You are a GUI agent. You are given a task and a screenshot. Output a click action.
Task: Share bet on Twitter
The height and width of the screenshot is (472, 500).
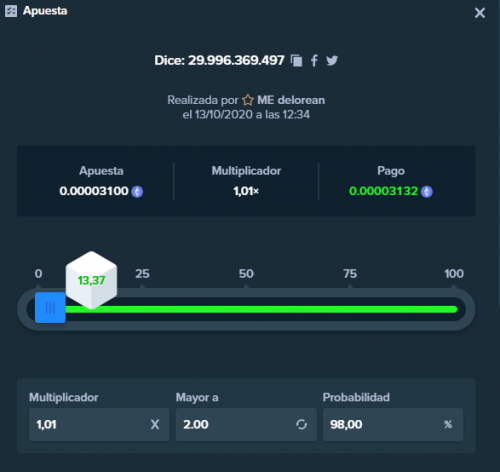[332, 61]
